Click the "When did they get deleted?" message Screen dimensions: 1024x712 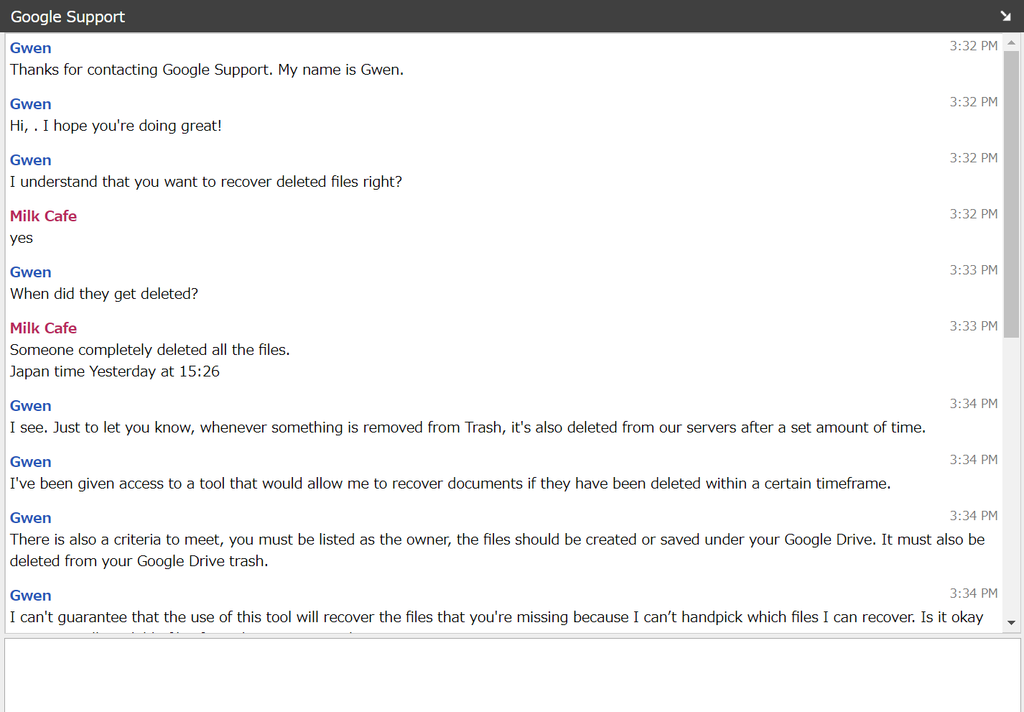coord(104,294)
